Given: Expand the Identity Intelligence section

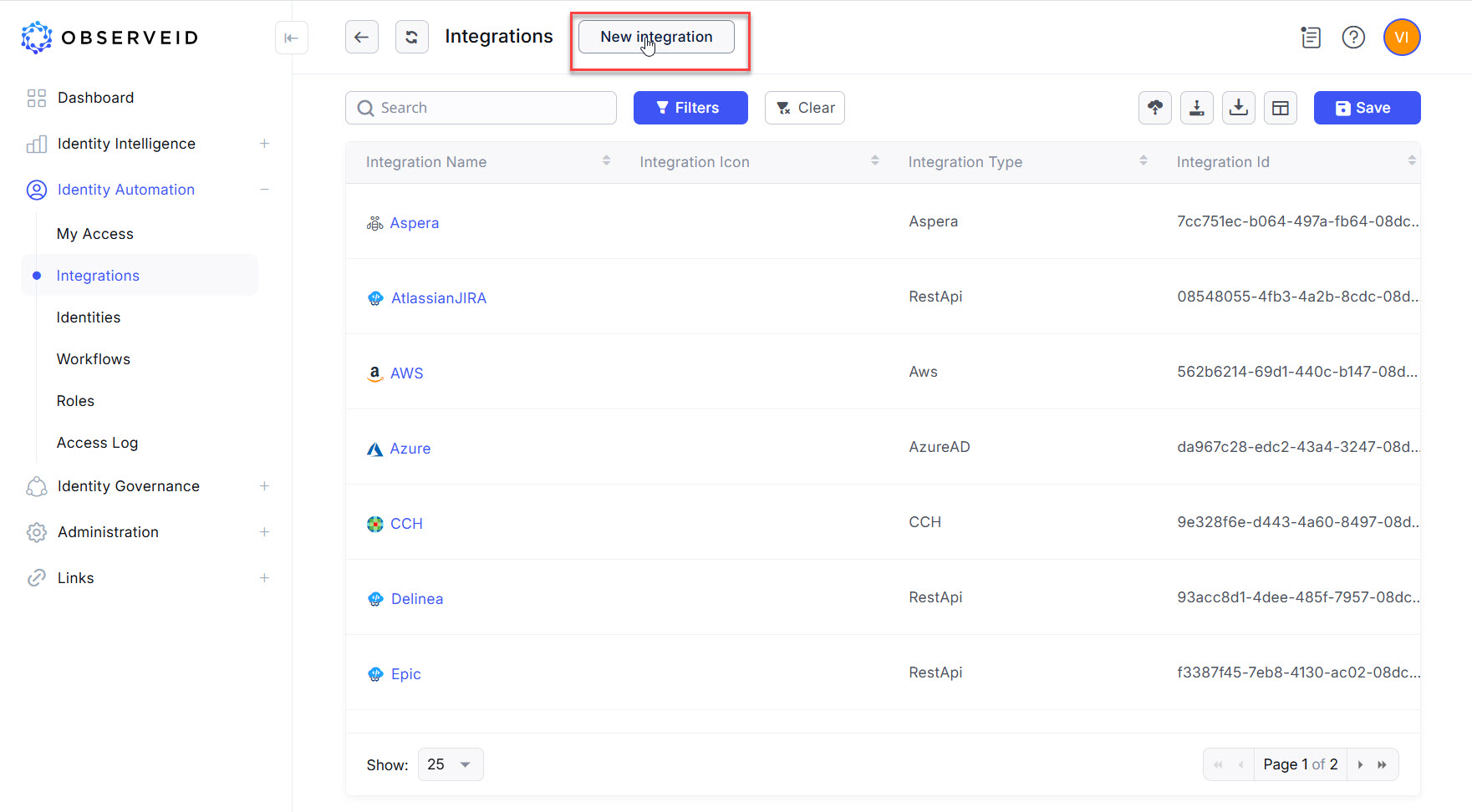Looking at the screenshot, I should tap(264, 144).
